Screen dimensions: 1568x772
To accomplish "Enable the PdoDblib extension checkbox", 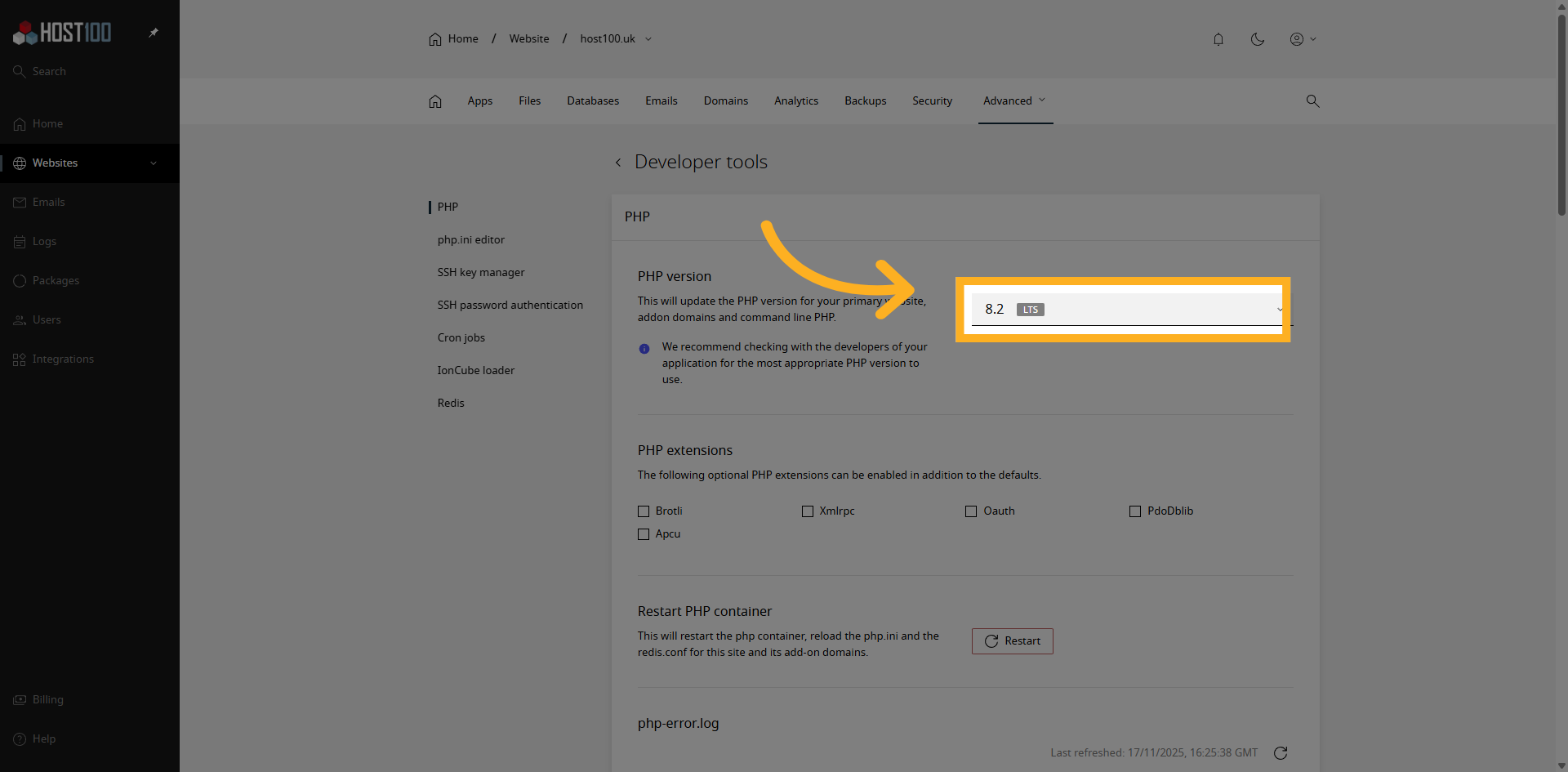I will pos(1135,511).
